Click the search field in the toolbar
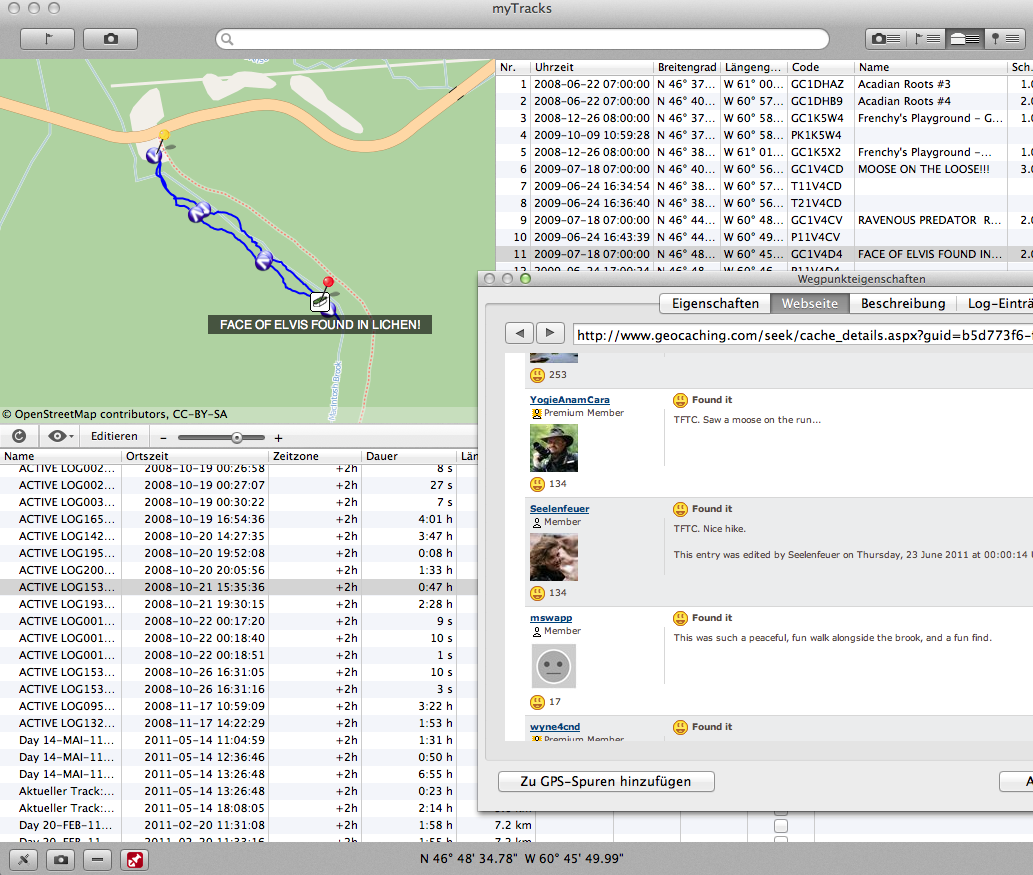Screen dimensions: 1033x875 (x=522, y=39)
